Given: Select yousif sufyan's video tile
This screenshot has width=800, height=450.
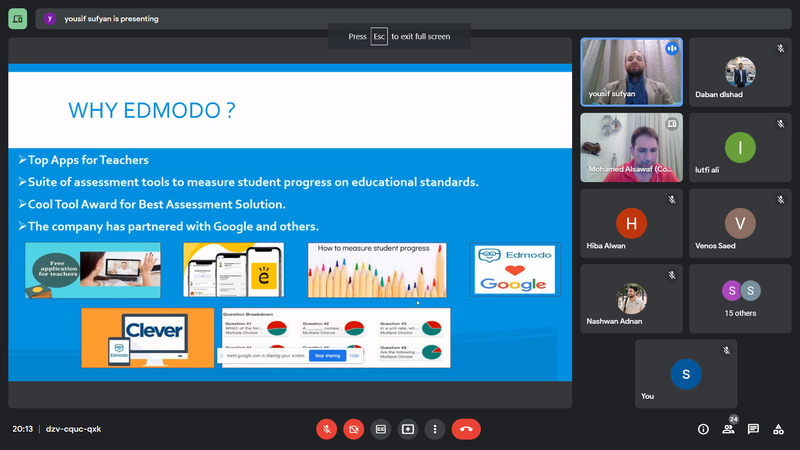Looking at the screenshot, I should pos(631,72).
